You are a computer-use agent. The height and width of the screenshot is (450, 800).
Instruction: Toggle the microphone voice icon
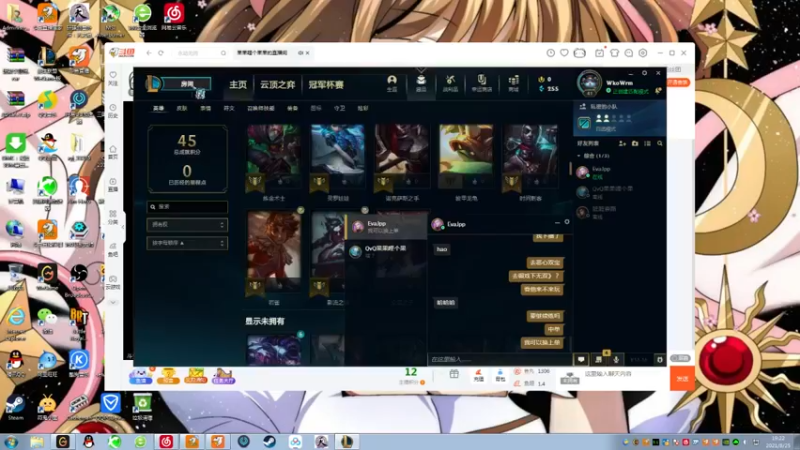[x=616, y=360]
